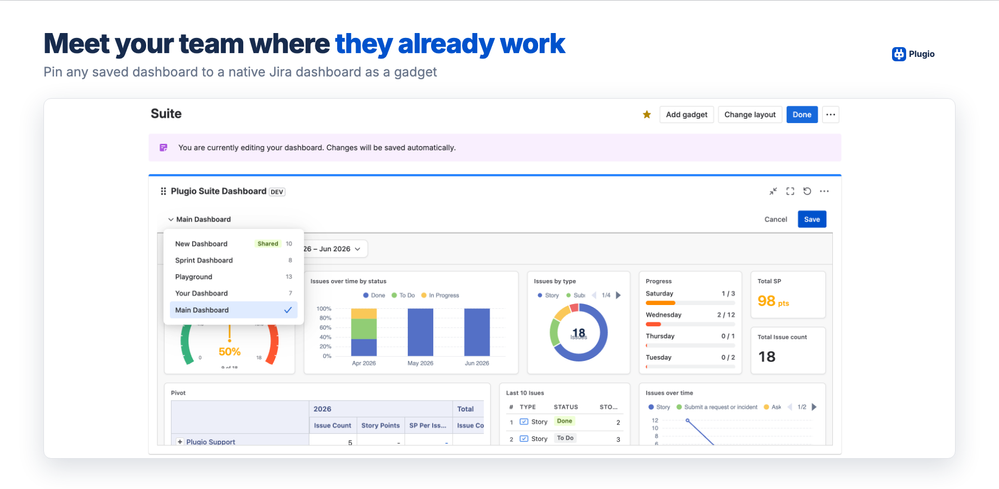
Task: Click the 2026 pivot header cell
Action: [x=380, y=409]
